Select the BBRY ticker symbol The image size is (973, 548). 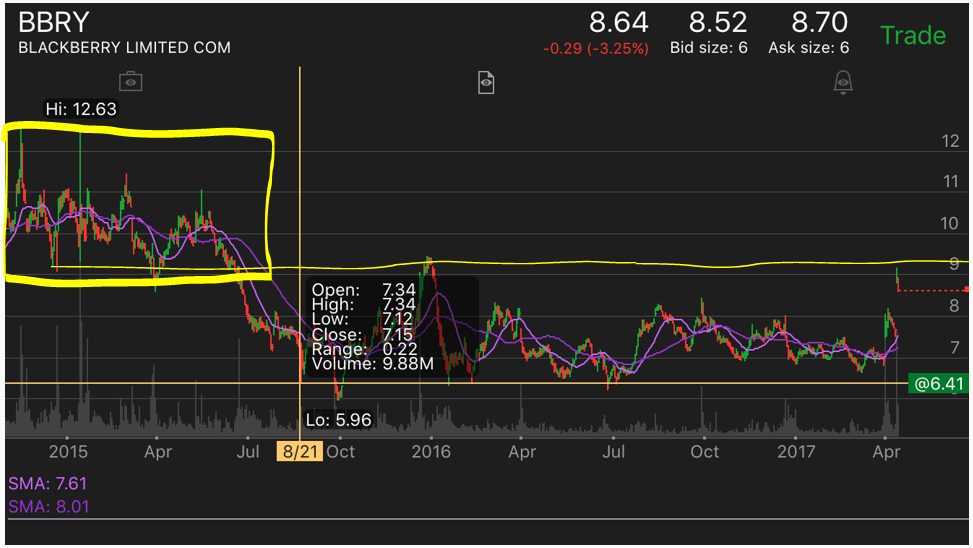tap(54, 22)
